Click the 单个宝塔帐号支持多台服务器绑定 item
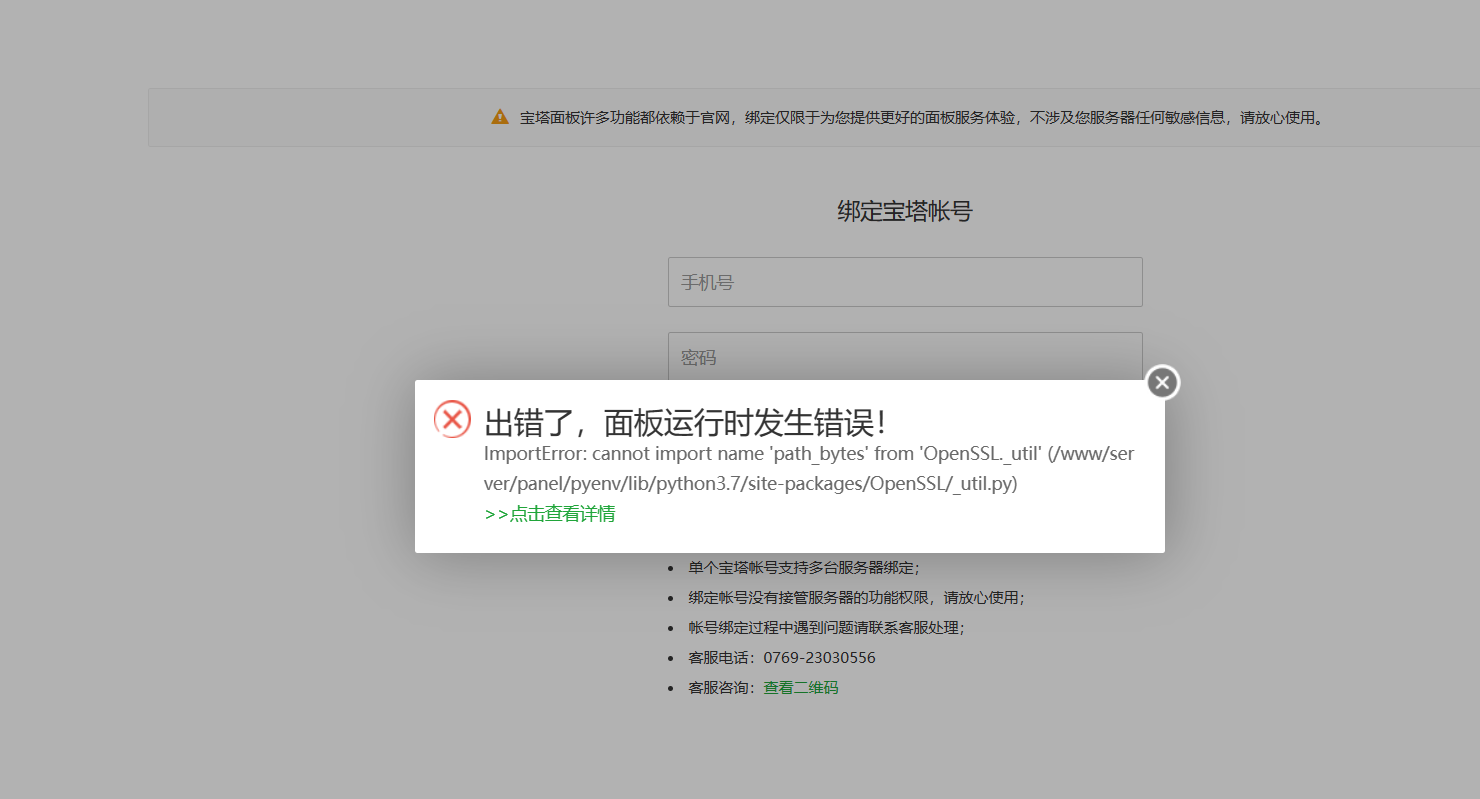This screenshot has width=1480, height=799. coord(804,568)
